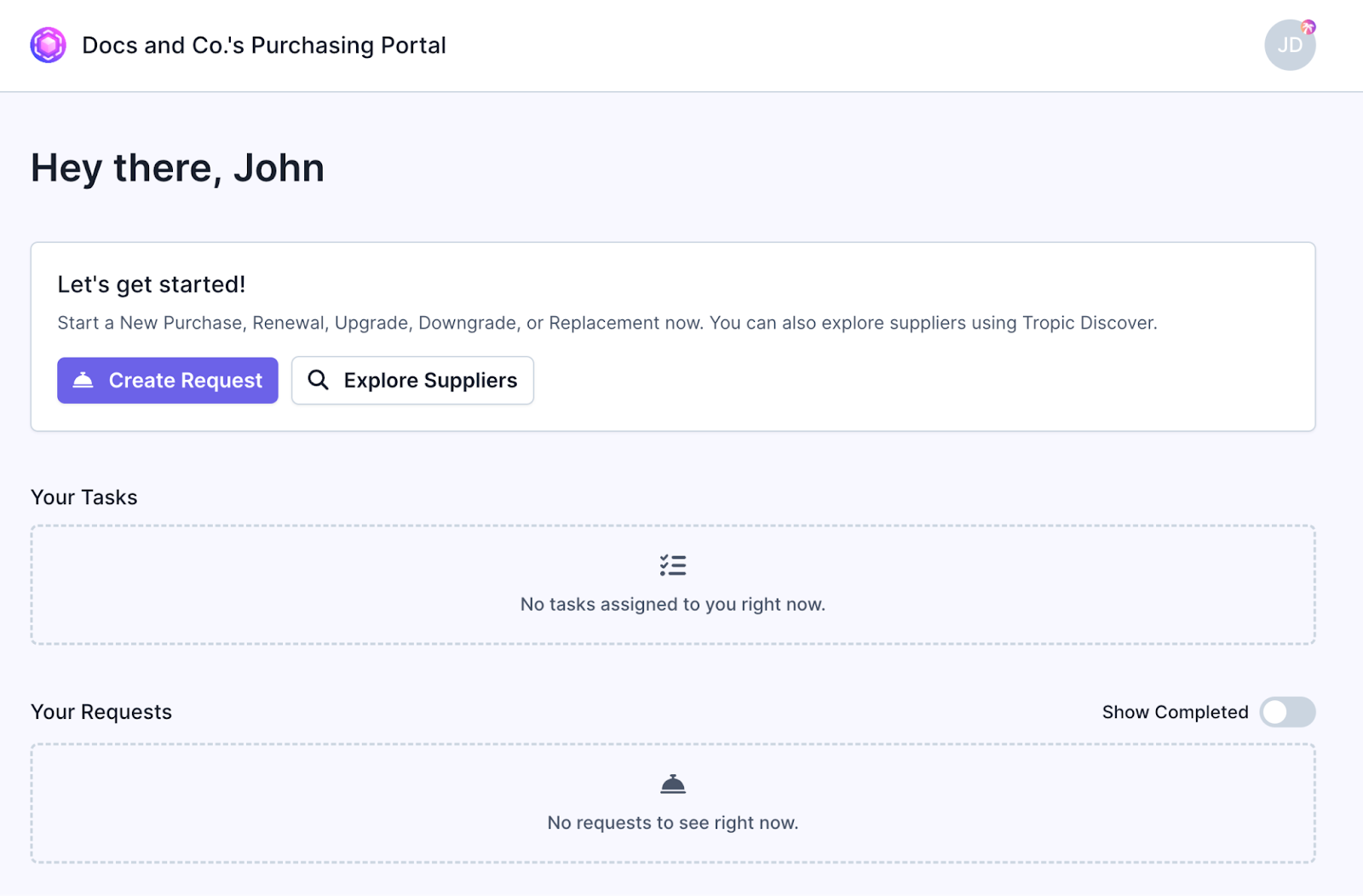This screenshot has width=1363, height=896.
Task: Click the service bell icon in Your Requests
Action: coord(673,784)
